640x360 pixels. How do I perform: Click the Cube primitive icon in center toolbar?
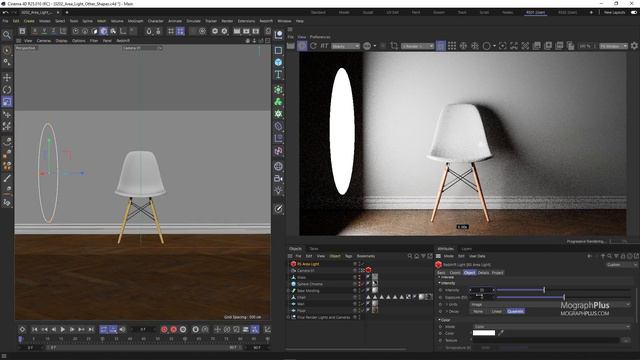coord(278,62)
